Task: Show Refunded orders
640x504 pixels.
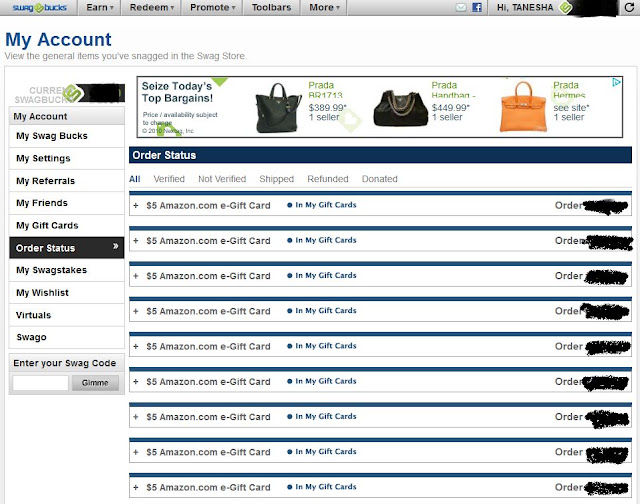Action: tap(328, 179)
